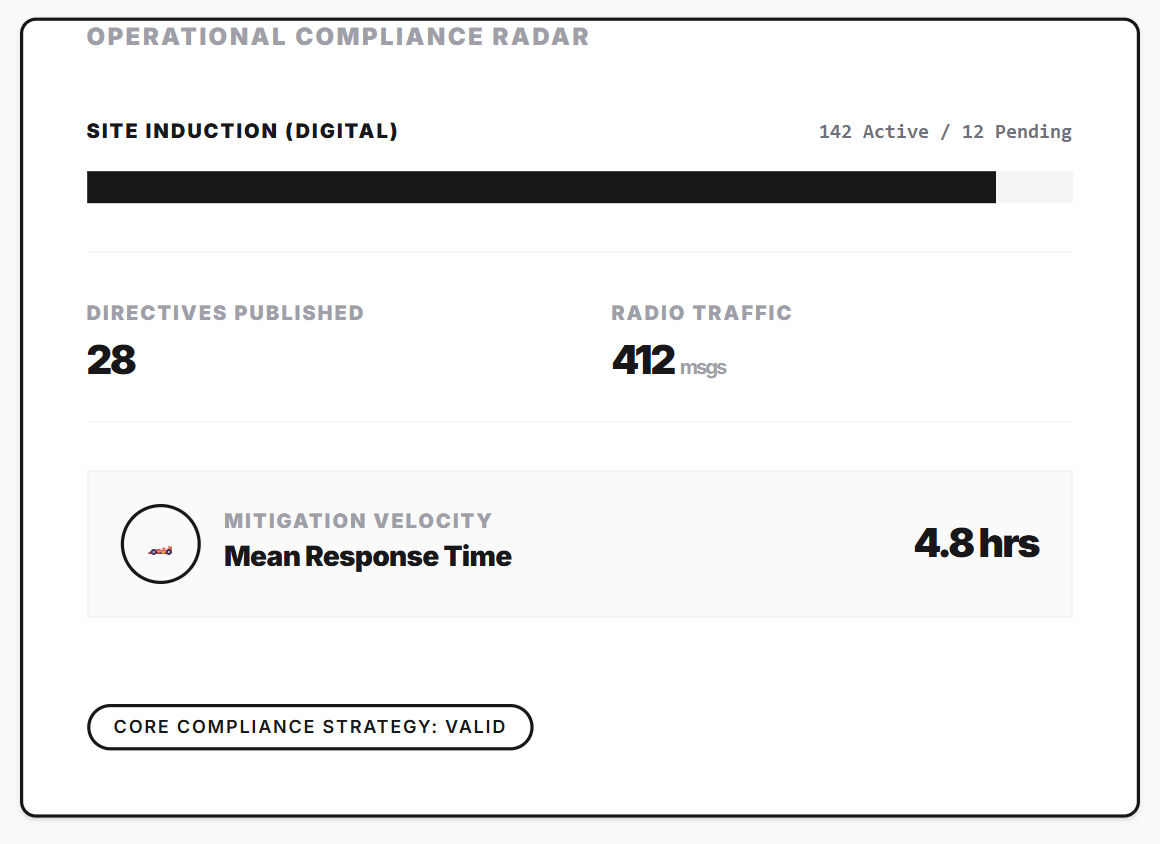Click the Mean Response Time title
The image size is (1160, 844).
(x=367, y=556)
